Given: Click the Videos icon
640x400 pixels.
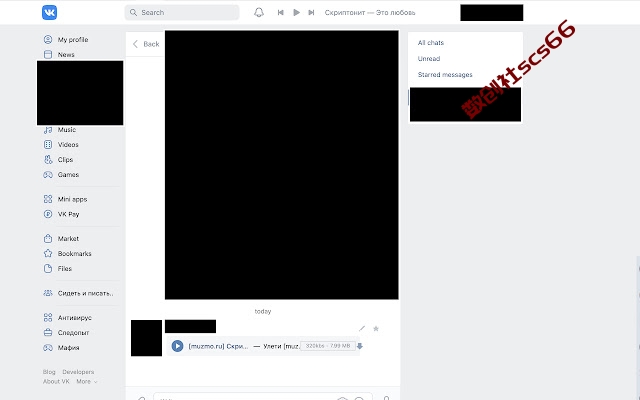Looking at the screenshot, I should pyautogui.click(x=48, y=144).
